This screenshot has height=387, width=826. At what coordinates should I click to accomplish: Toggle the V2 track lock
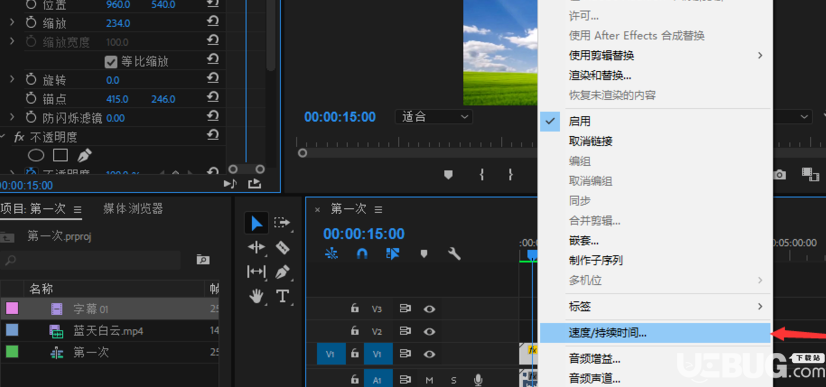[355, 331]
